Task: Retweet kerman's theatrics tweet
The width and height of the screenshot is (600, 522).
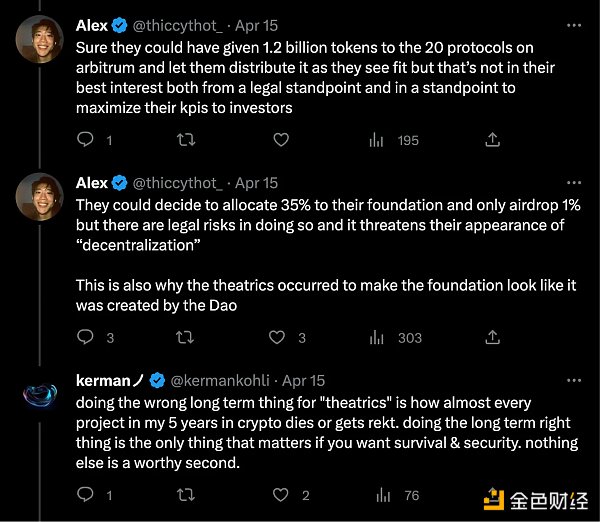Action: click(185, 495)
